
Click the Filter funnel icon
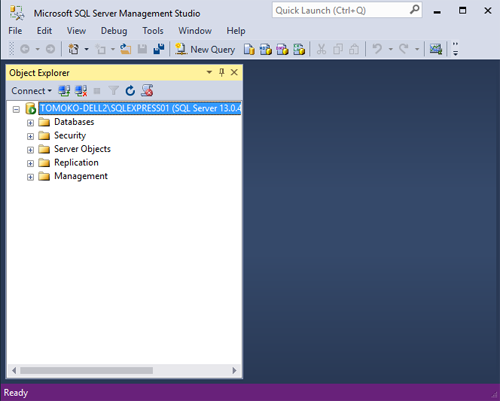[x=113, y=91]
